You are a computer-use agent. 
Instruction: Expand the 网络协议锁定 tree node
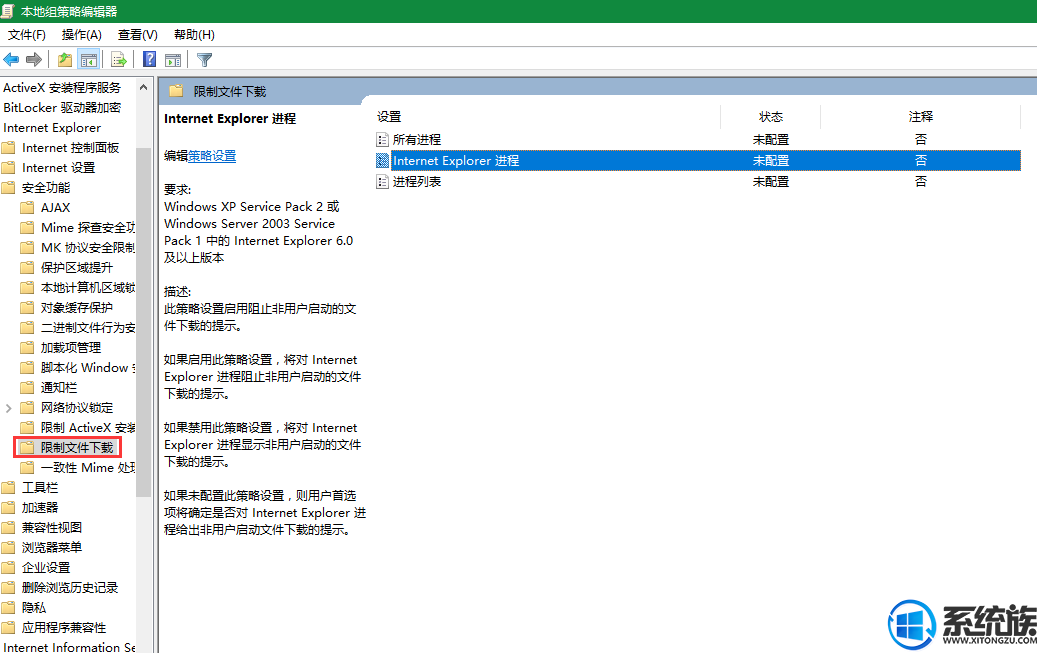[x=9, y=408]
